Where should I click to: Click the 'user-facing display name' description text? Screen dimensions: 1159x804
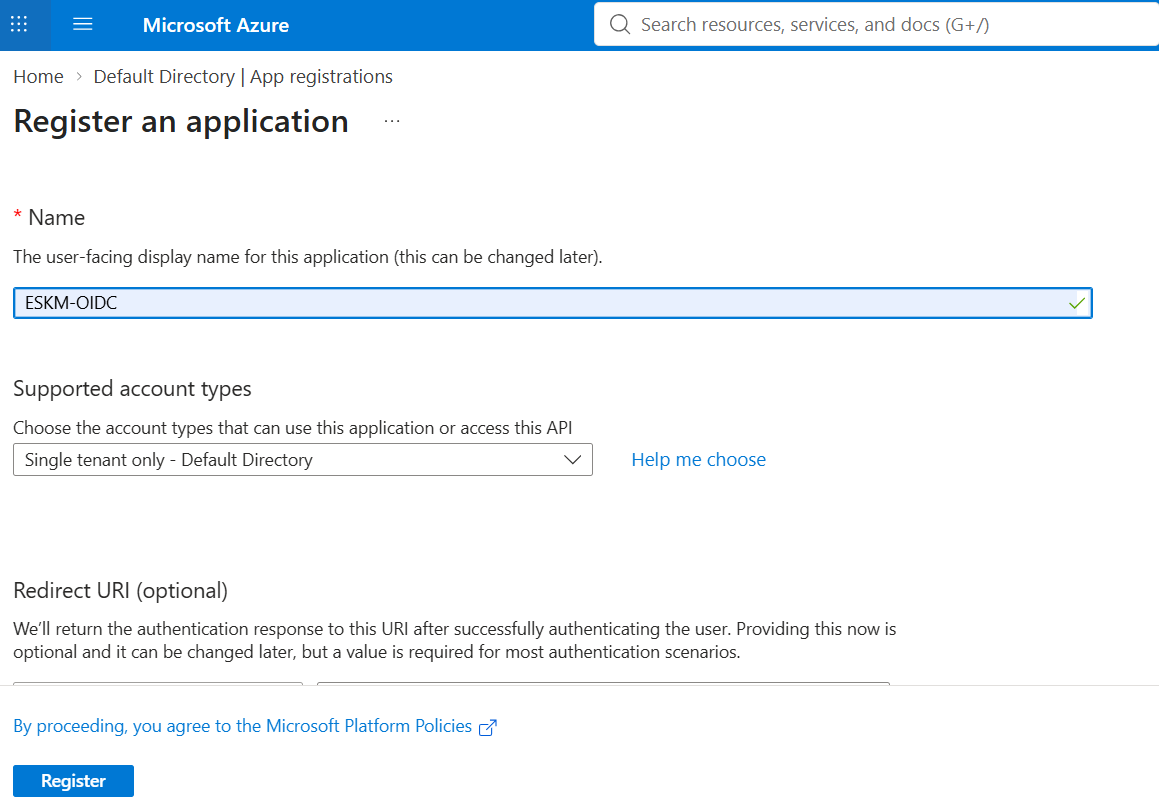tap(307, 257)
